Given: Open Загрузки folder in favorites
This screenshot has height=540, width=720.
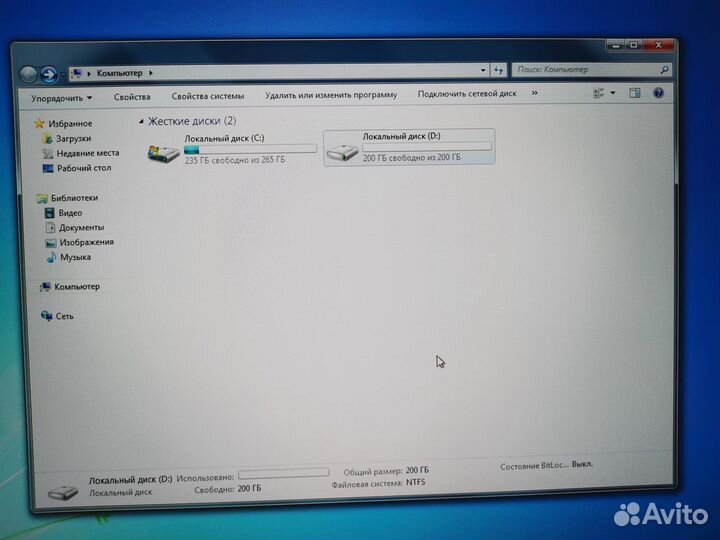Looking at the screenshot, I should tap(73, 138).
